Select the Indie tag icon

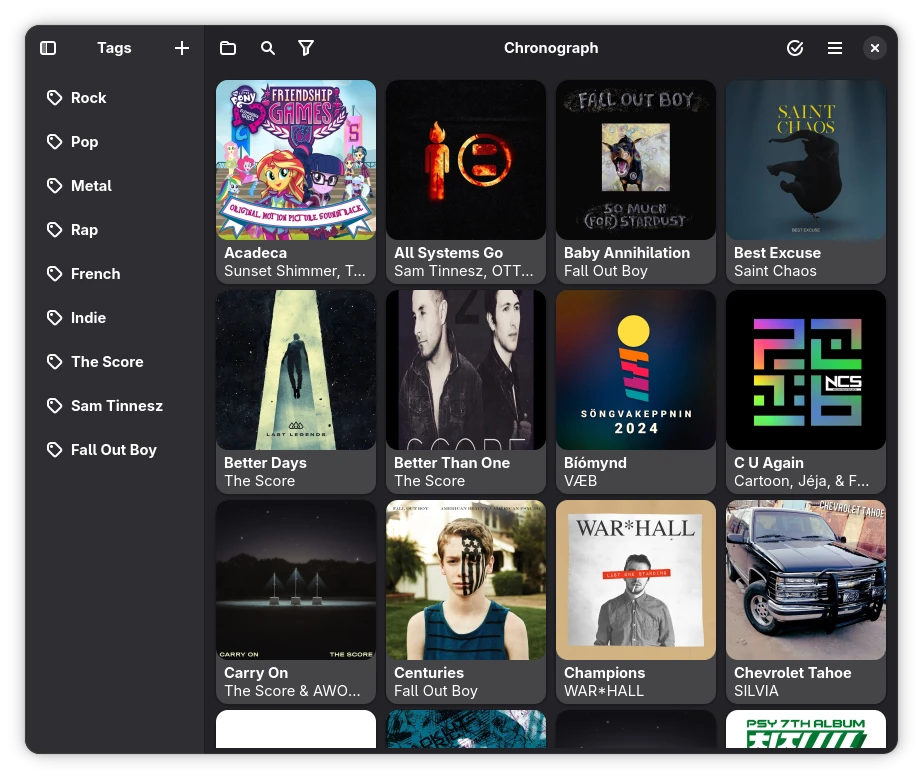pyautogui.click(x=54, y=318)
